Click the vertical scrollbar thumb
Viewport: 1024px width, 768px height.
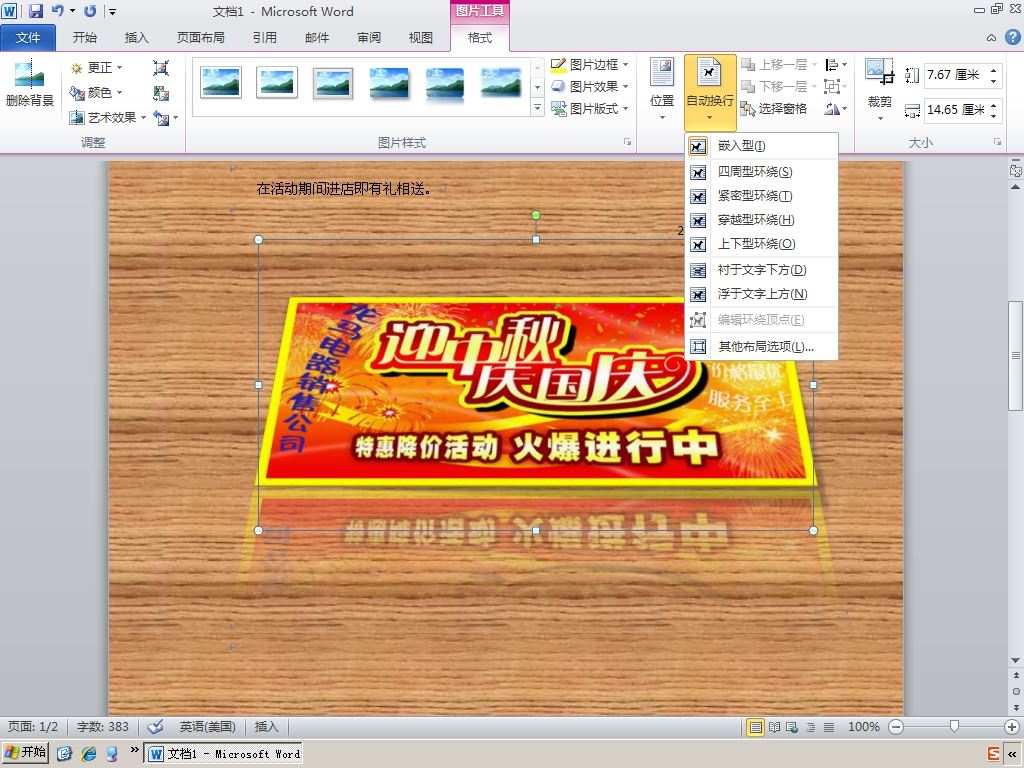pos(1016,356)
